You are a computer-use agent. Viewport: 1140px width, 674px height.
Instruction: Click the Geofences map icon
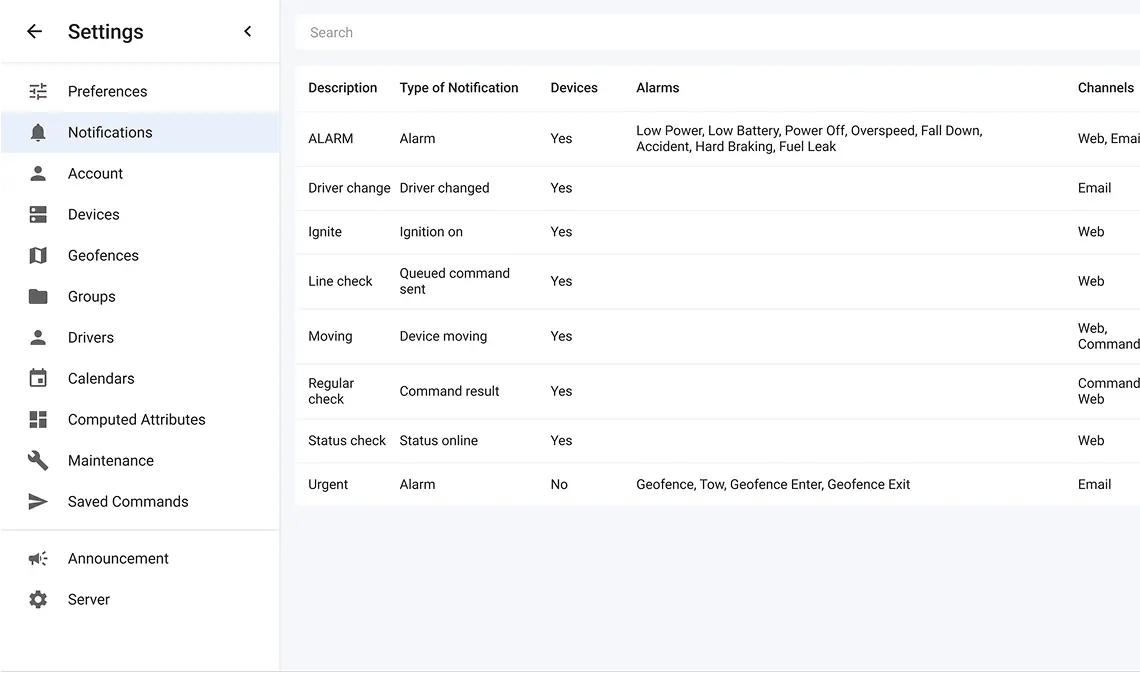(x=38, y=255)
